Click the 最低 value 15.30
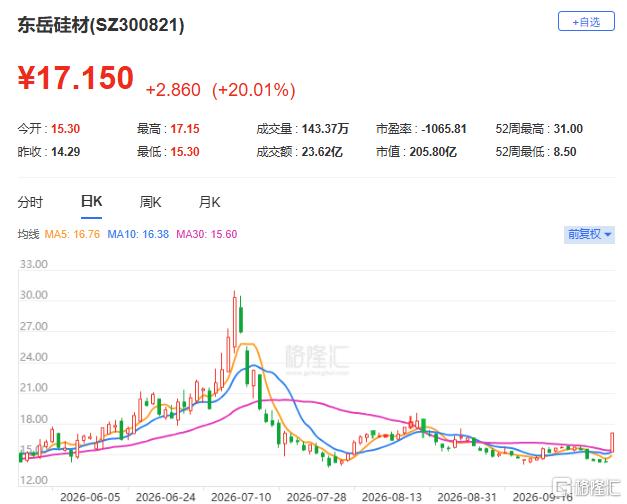627x504 pixels. (x=185, y=152)
